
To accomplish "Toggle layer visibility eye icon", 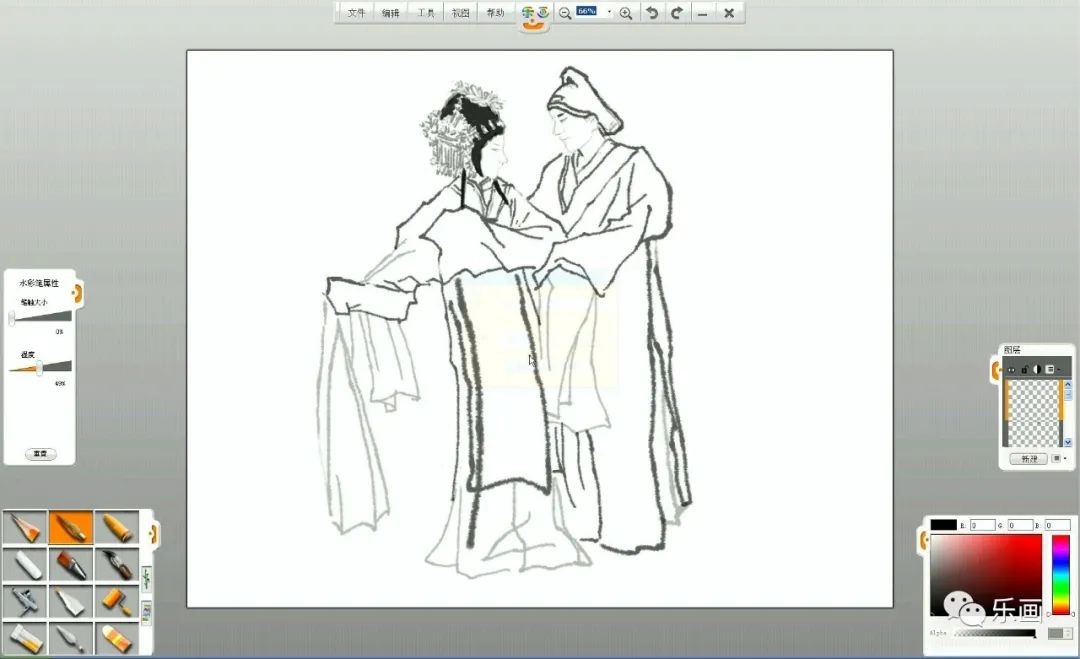I will pos(1011,369).
